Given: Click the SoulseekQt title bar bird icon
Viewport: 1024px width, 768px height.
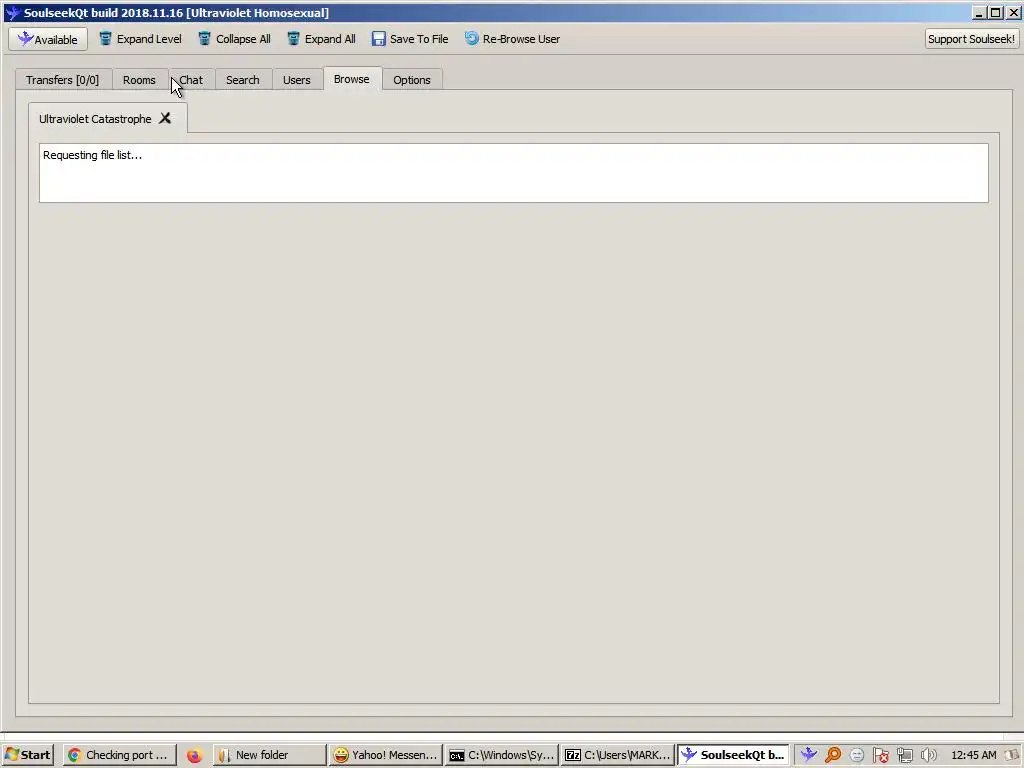Looking at the screenshot, I should pyautogui.click(x=12, y=12).
